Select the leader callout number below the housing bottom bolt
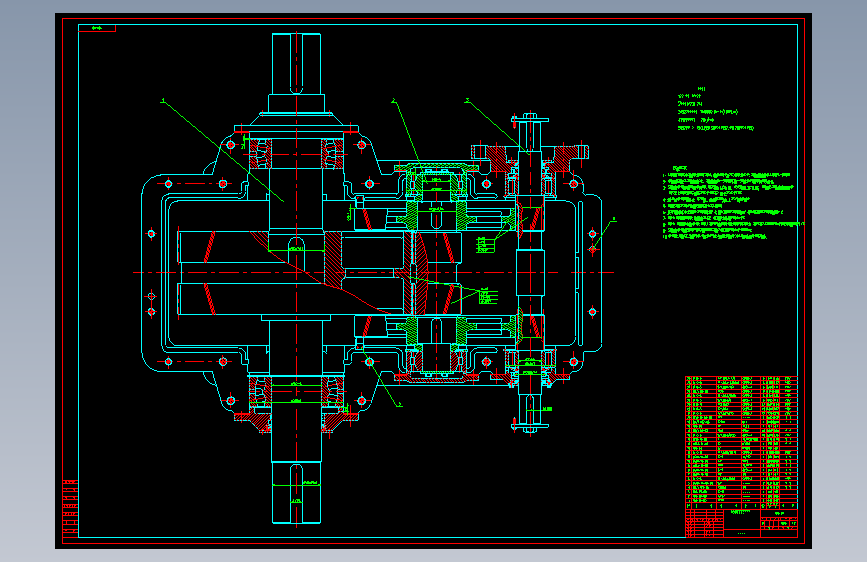The height and width of the screenshot is (562, 867). pyautogui.click(x=400, y=405)
